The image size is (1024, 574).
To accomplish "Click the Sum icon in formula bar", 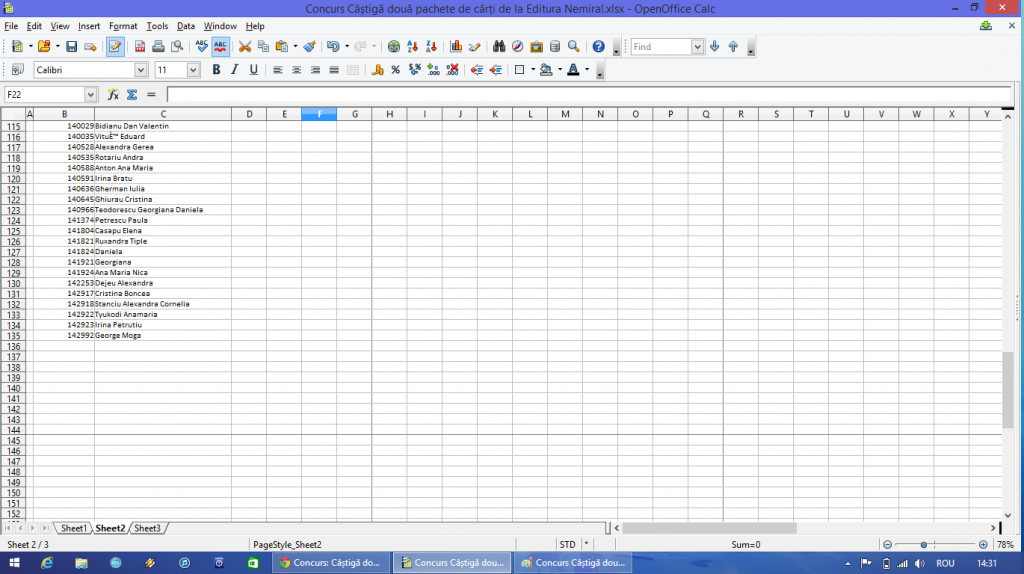I will click(132, 94).
